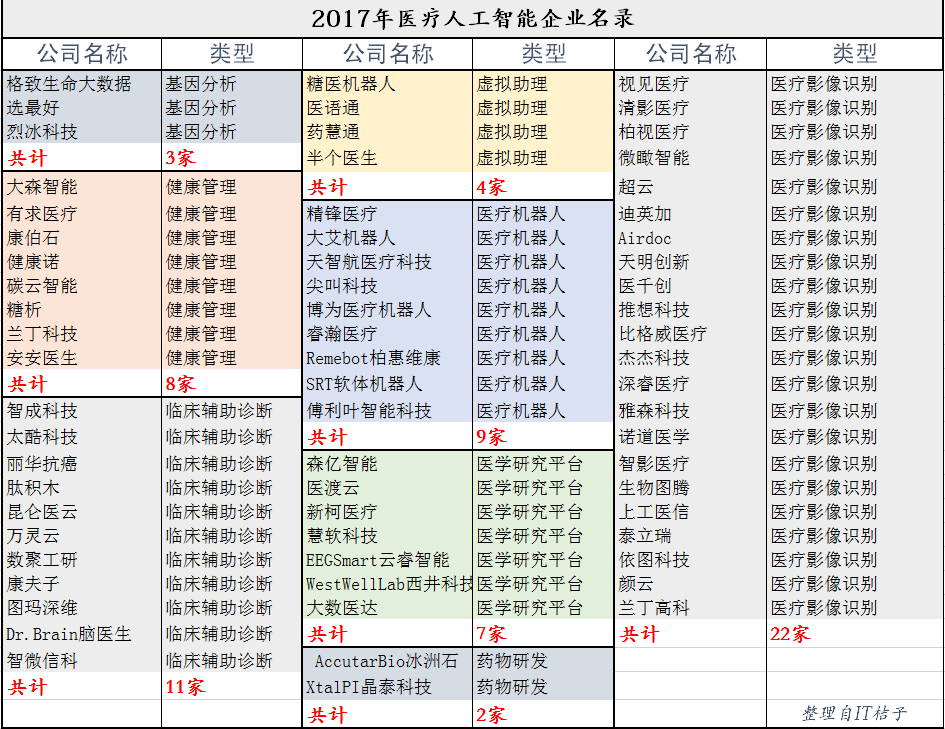Viewport: 945px width, 729px height.
Task: Click the 3家 total cell
Action: pyautogui.click(x=181, y=158)
